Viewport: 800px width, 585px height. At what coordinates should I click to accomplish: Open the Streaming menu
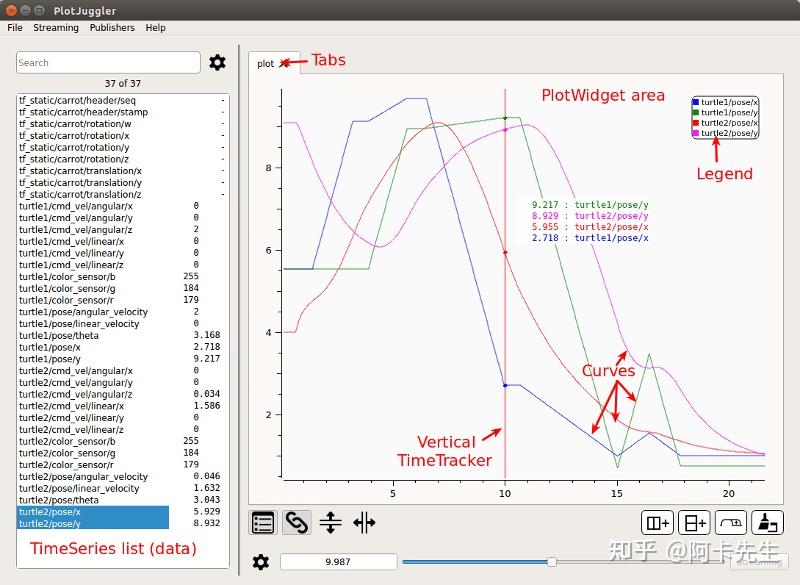click(56, 28)
